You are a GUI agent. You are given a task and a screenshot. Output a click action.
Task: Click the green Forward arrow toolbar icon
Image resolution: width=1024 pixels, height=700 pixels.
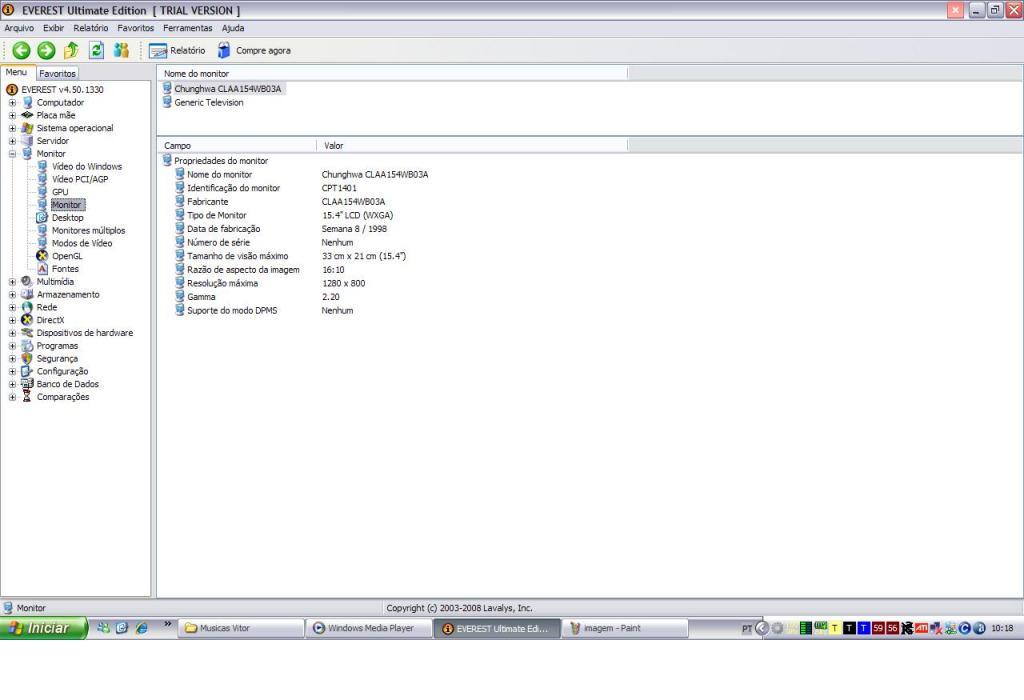coord(46,50)
